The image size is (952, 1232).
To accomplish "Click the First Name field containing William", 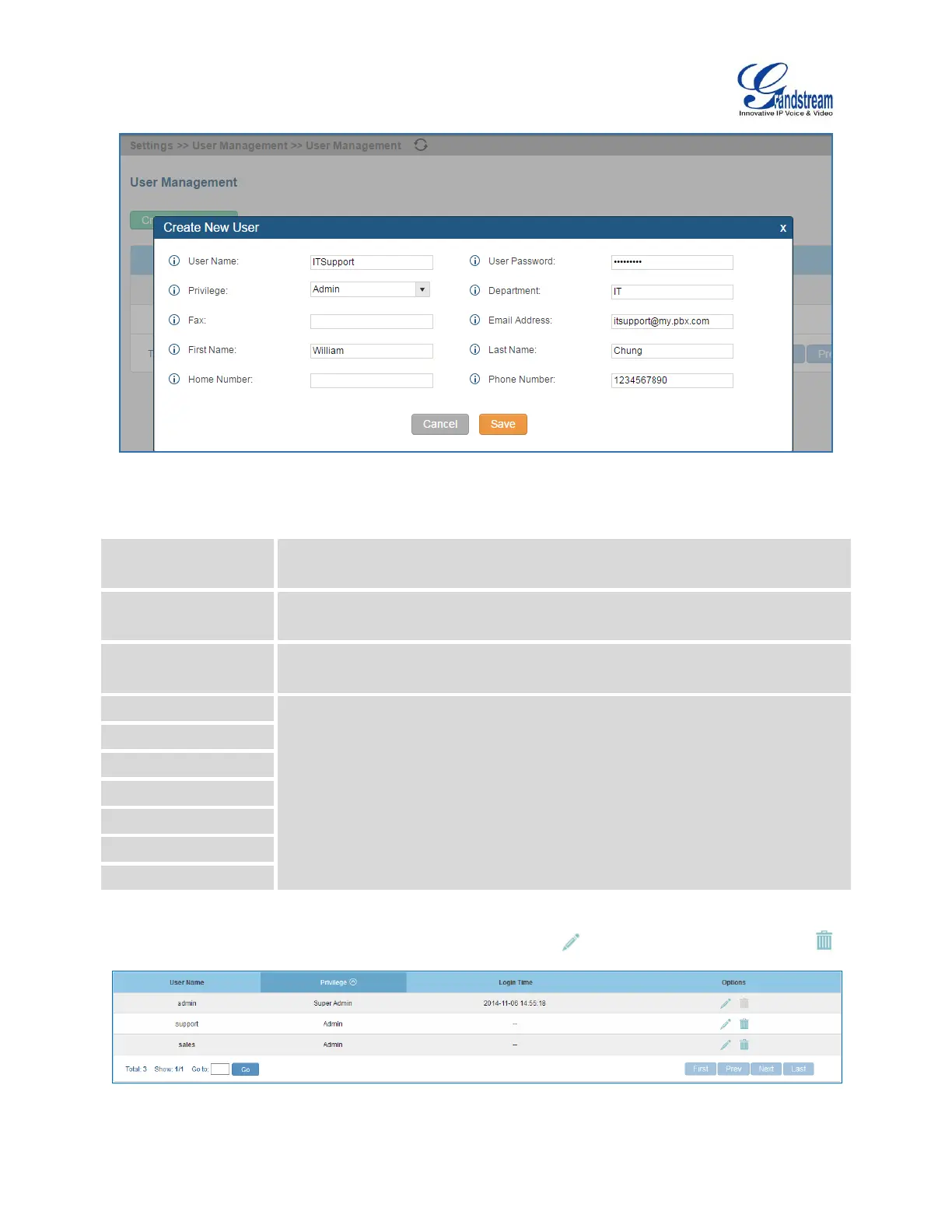I will point(372,351).
